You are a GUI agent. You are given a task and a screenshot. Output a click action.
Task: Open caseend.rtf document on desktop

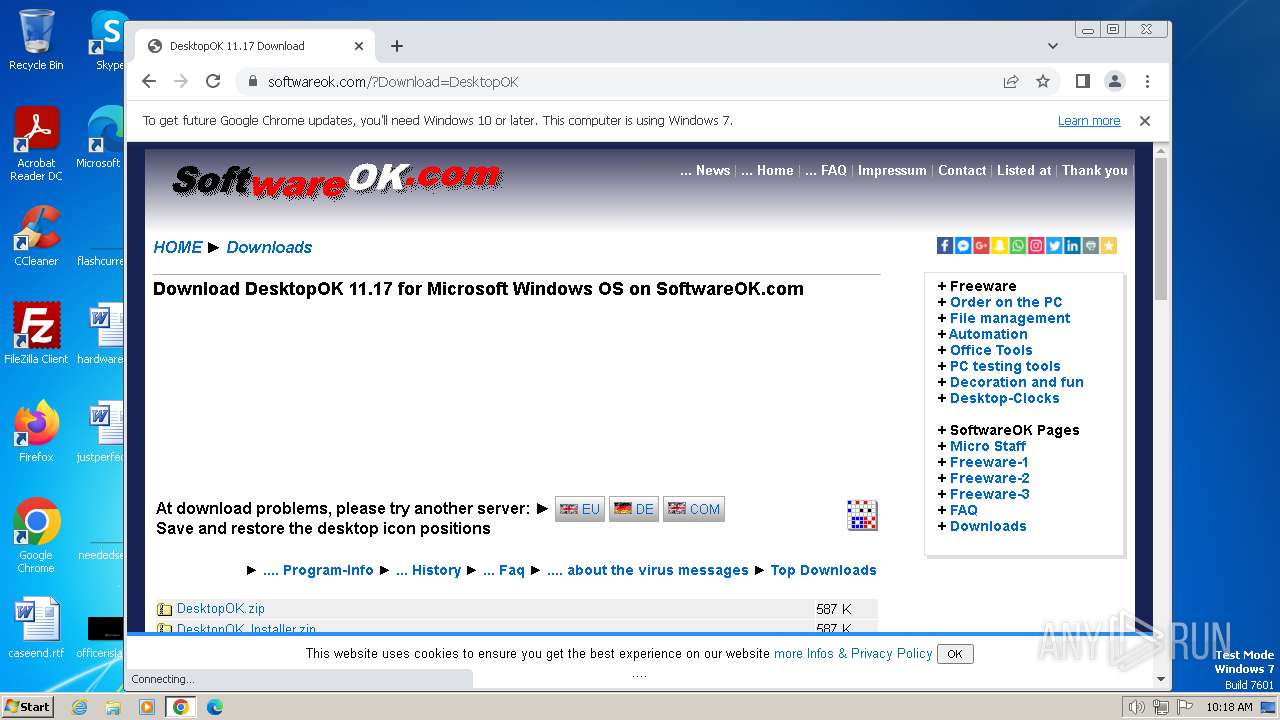tap(36, 628)
